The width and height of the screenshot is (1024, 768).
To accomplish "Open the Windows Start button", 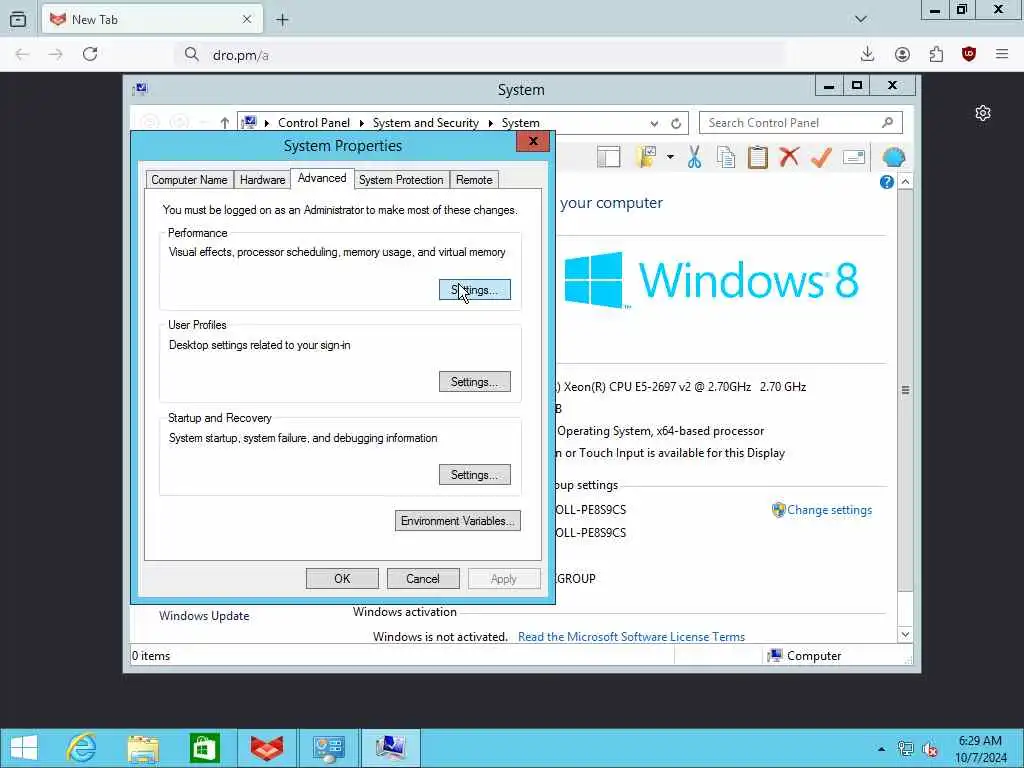I will (x=24, y=748).
